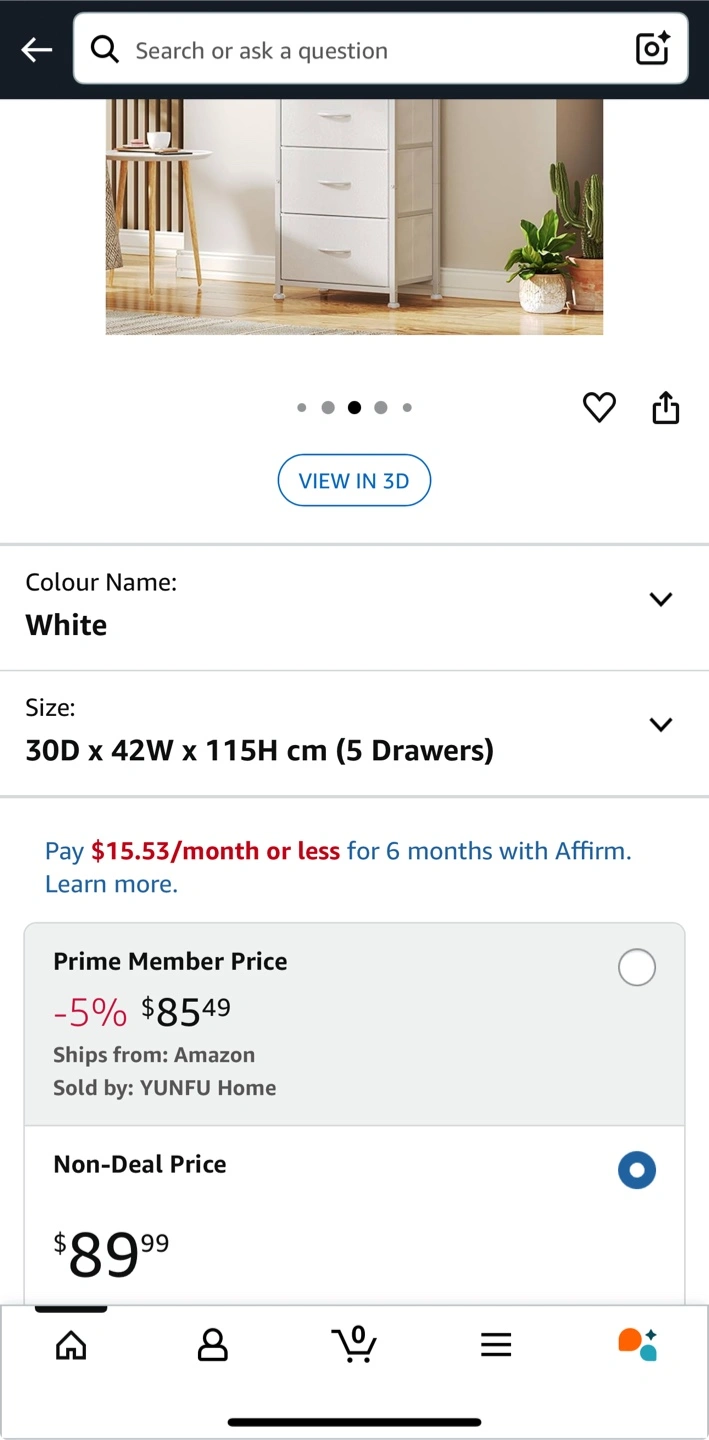Choose the Size 30D x 42W x 115H option row
Image resolution: width=709 pixels, height=1440 pixels.
(354, 734)
